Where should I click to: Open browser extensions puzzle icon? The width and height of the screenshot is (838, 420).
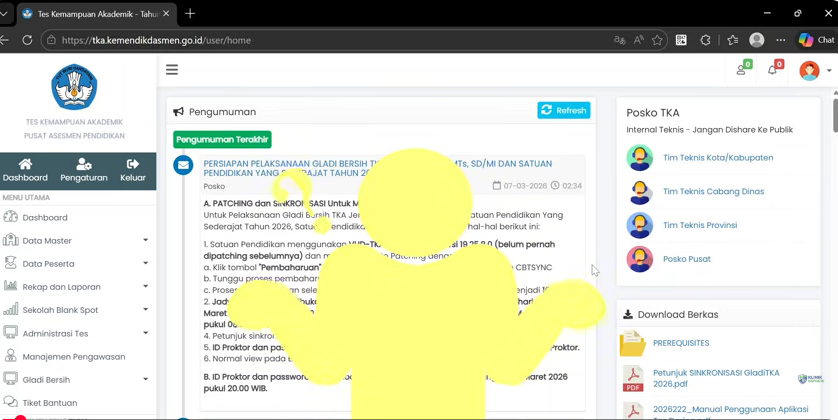point(705,40)
